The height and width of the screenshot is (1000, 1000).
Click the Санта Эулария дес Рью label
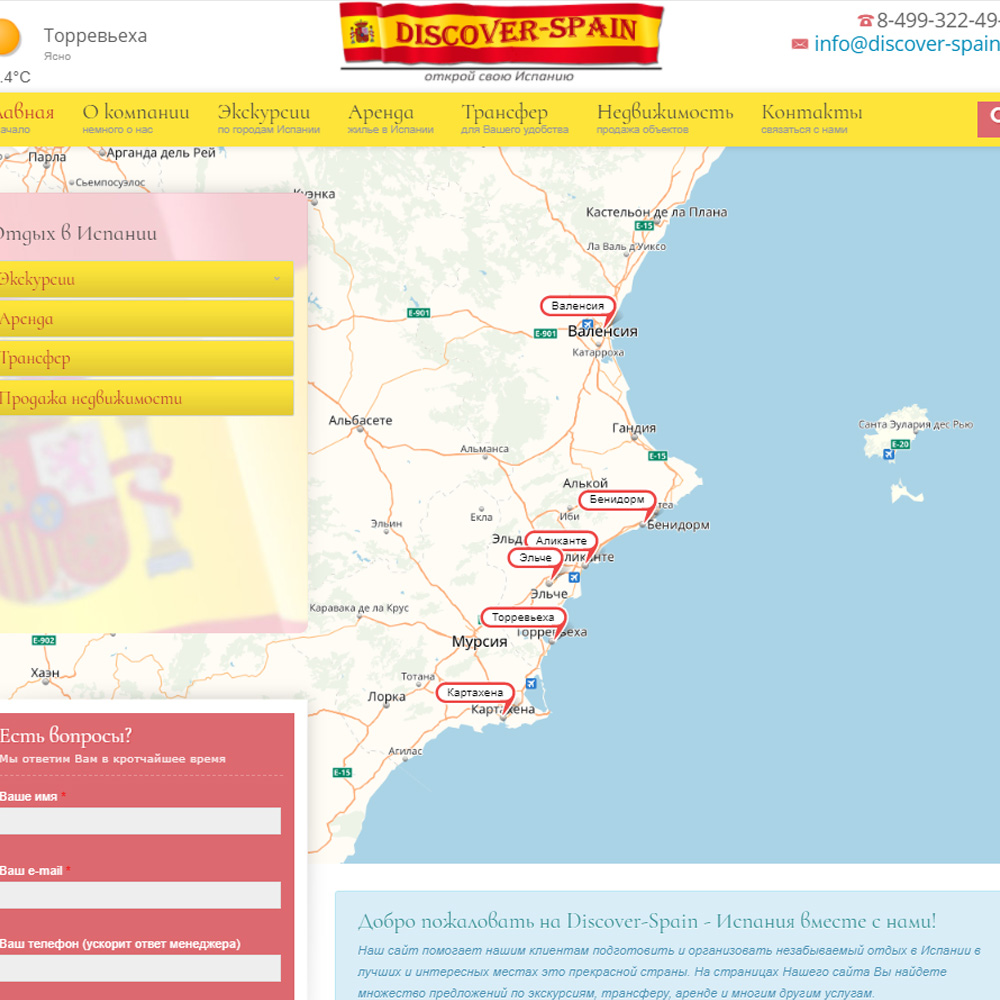915,425
